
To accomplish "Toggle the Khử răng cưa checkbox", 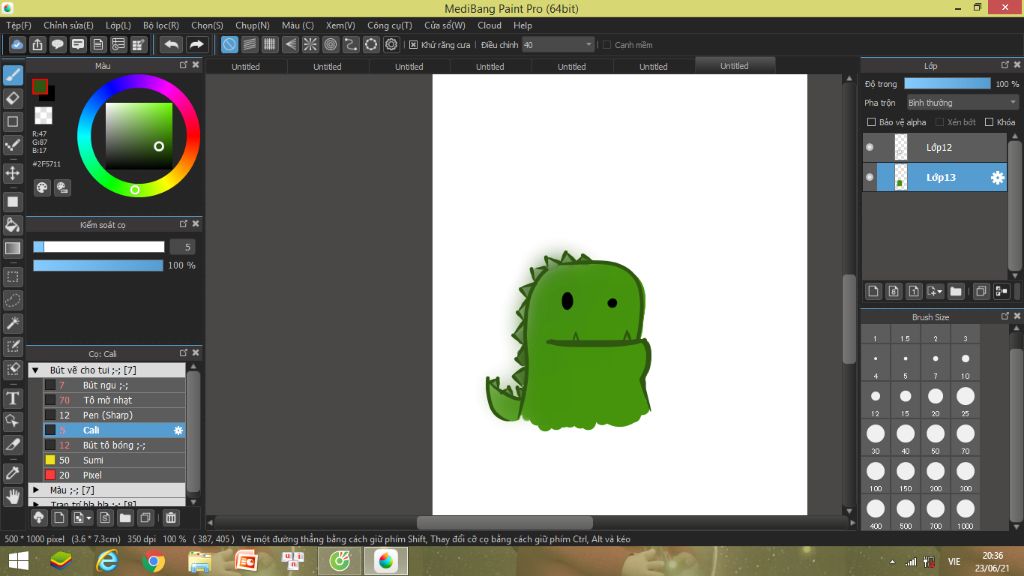I will click(x=413, y=44).
